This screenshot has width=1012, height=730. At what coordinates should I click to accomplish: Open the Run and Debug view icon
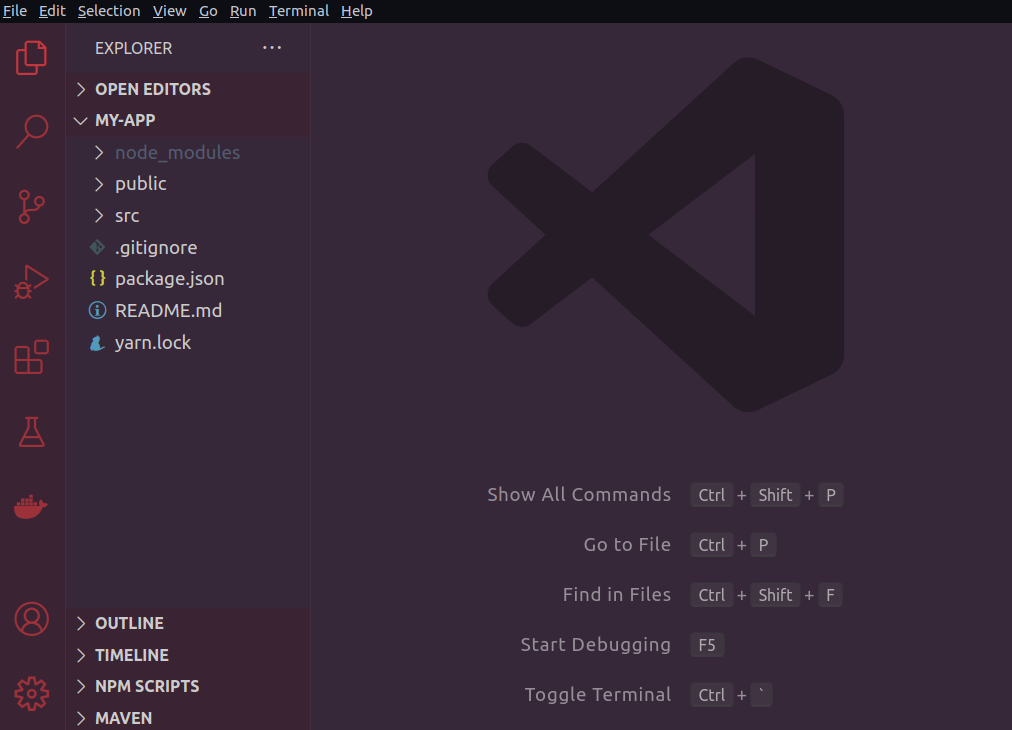tap(31, 282)
